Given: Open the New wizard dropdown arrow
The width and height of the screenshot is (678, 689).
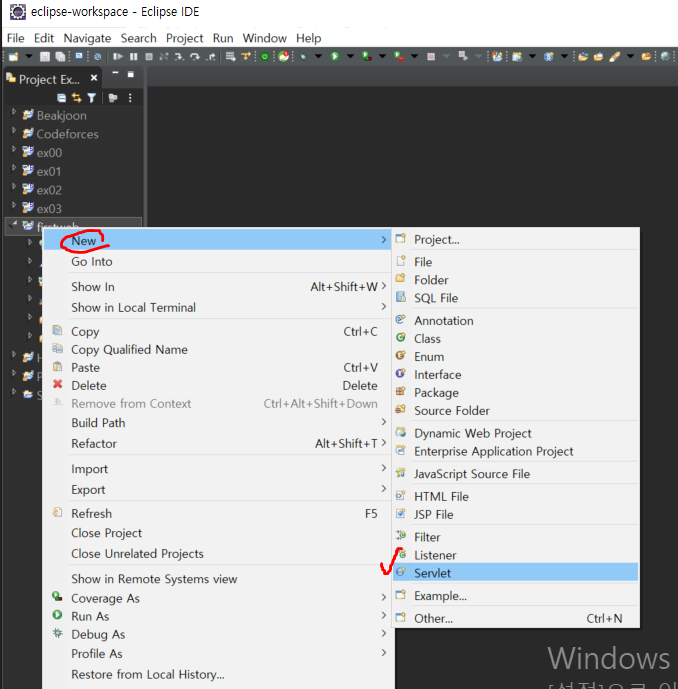Looking at the screenshot, I should tap(29, 56).
